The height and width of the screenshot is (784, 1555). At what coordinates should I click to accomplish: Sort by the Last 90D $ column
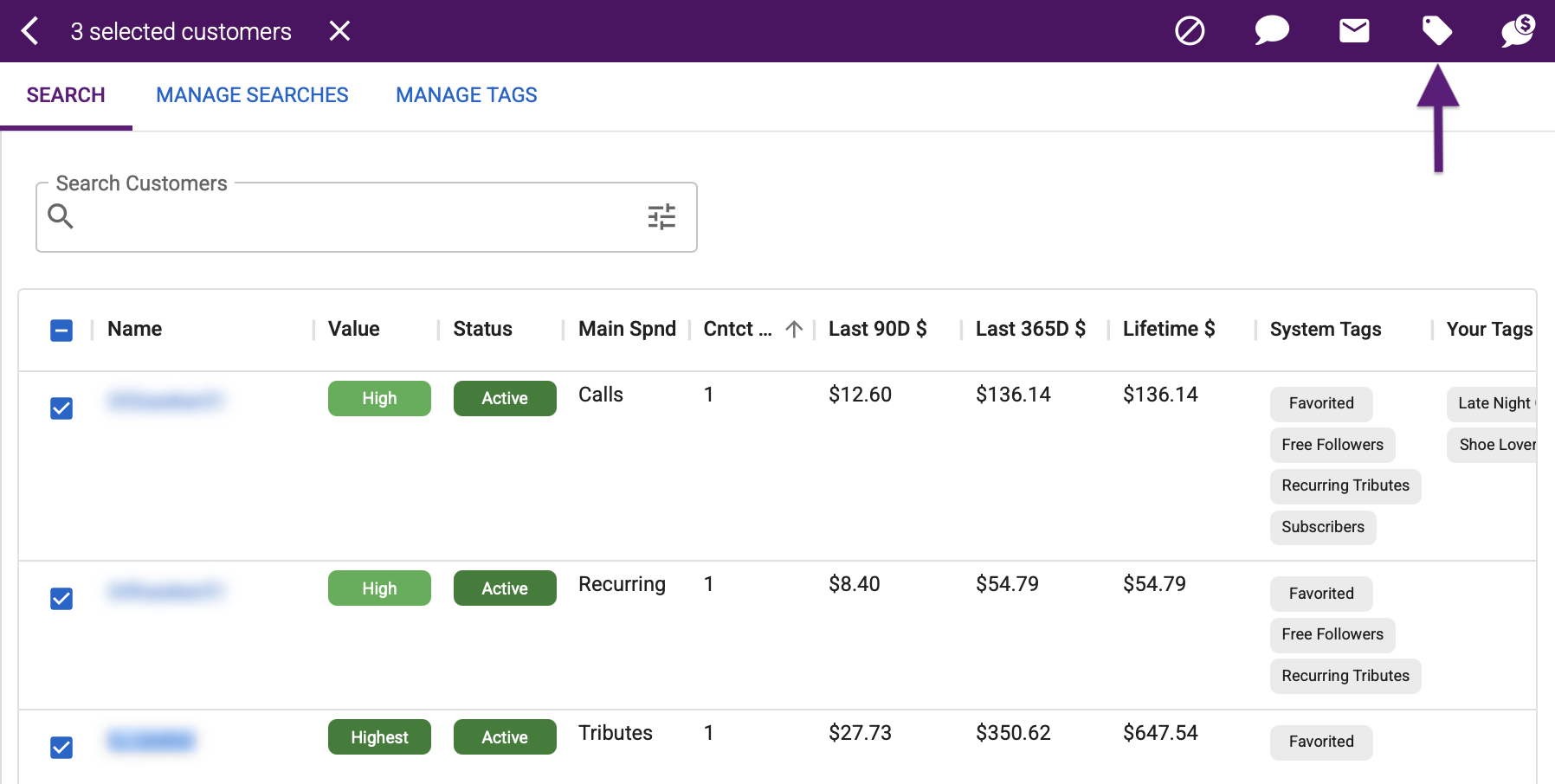(878, 329)
